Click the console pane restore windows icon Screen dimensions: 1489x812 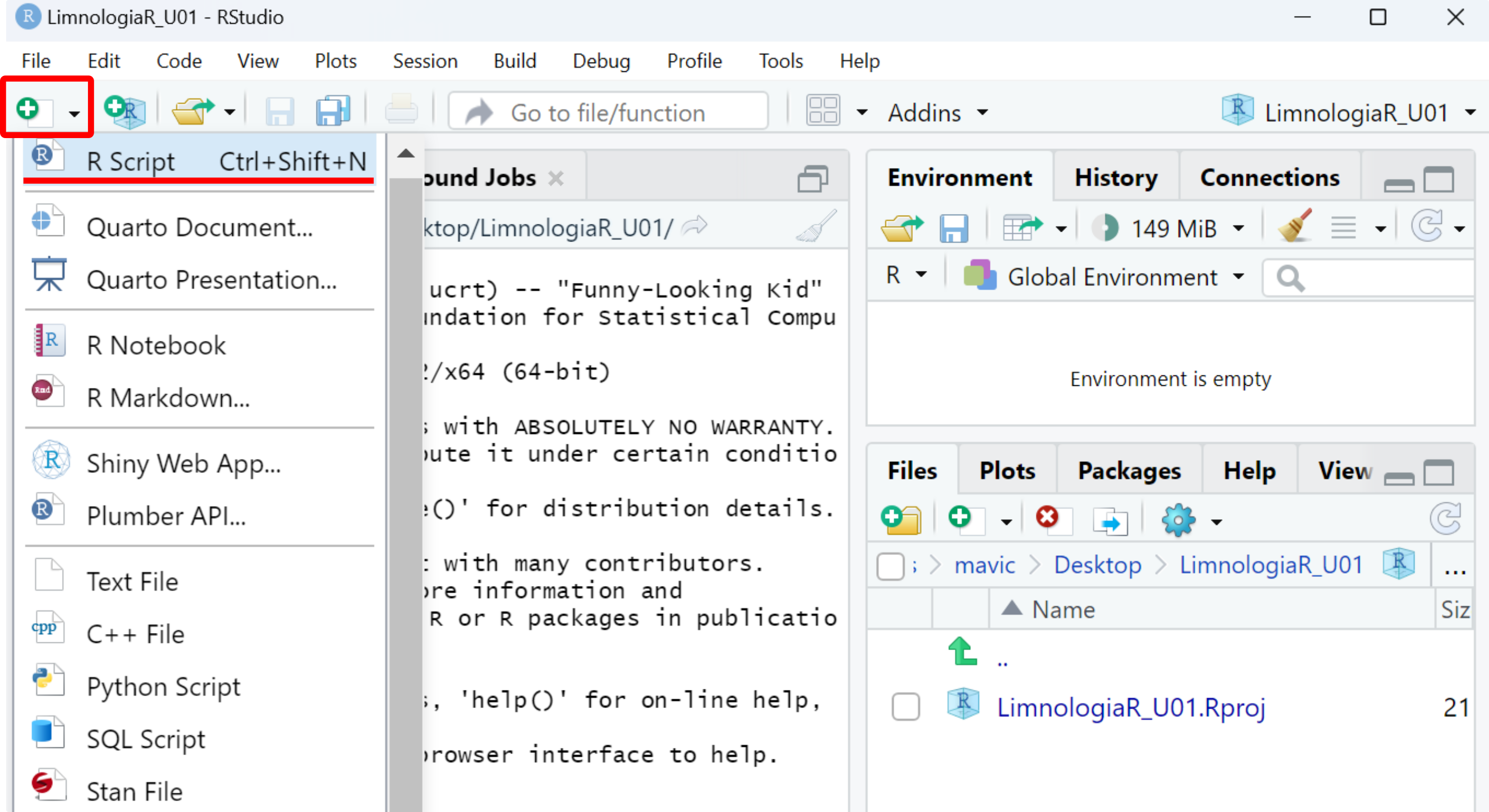pyautogui.click(x=813, y=178)
